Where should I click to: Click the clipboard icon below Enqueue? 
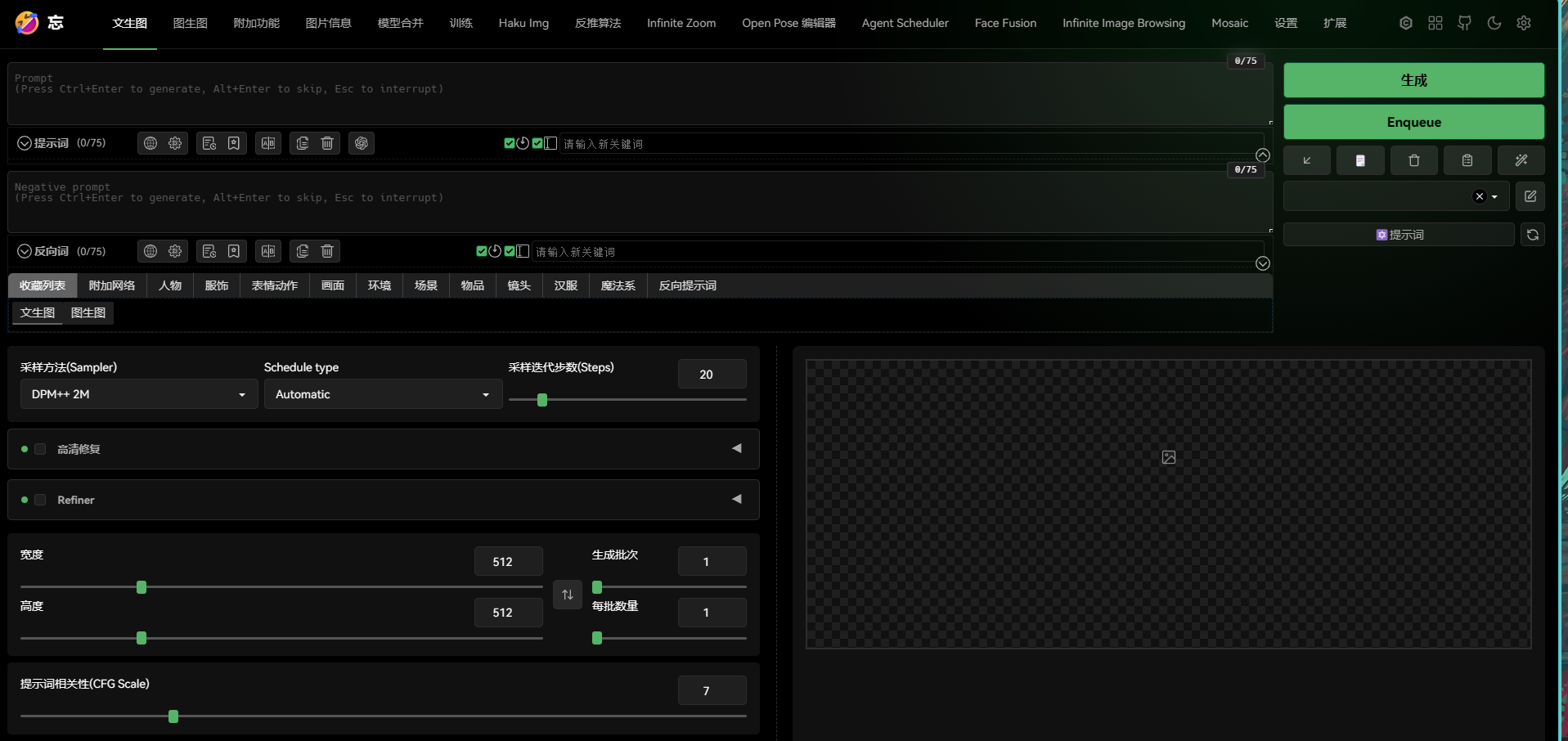[x=1467, y=160]
